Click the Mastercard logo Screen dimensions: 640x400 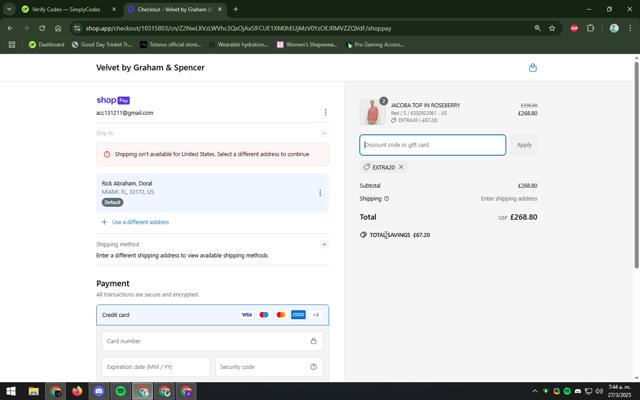281,315
